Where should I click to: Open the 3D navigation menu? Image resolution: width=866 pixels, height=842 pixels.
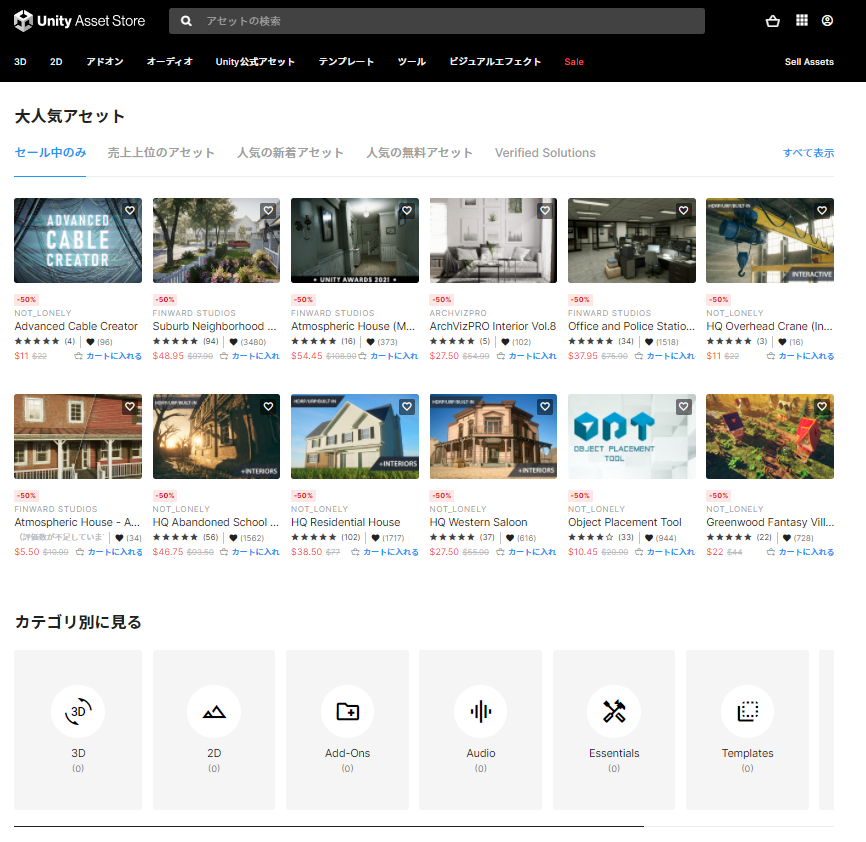point(20,62)
